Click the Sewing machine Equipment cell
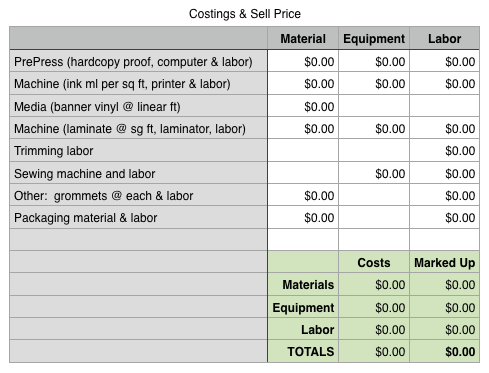The image size is (489, 373). pyautogui.click(x=374, y=173)
